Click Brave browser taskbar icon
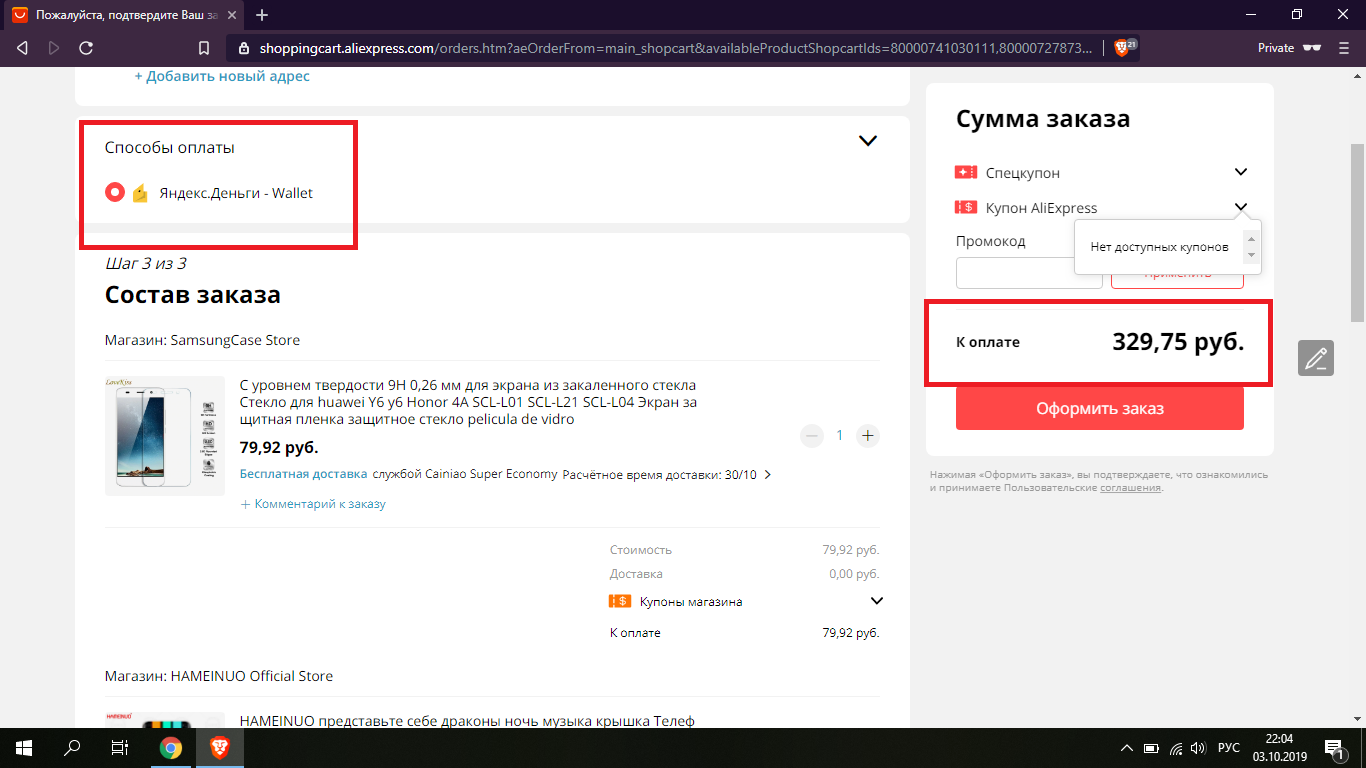 pos(219,747)
